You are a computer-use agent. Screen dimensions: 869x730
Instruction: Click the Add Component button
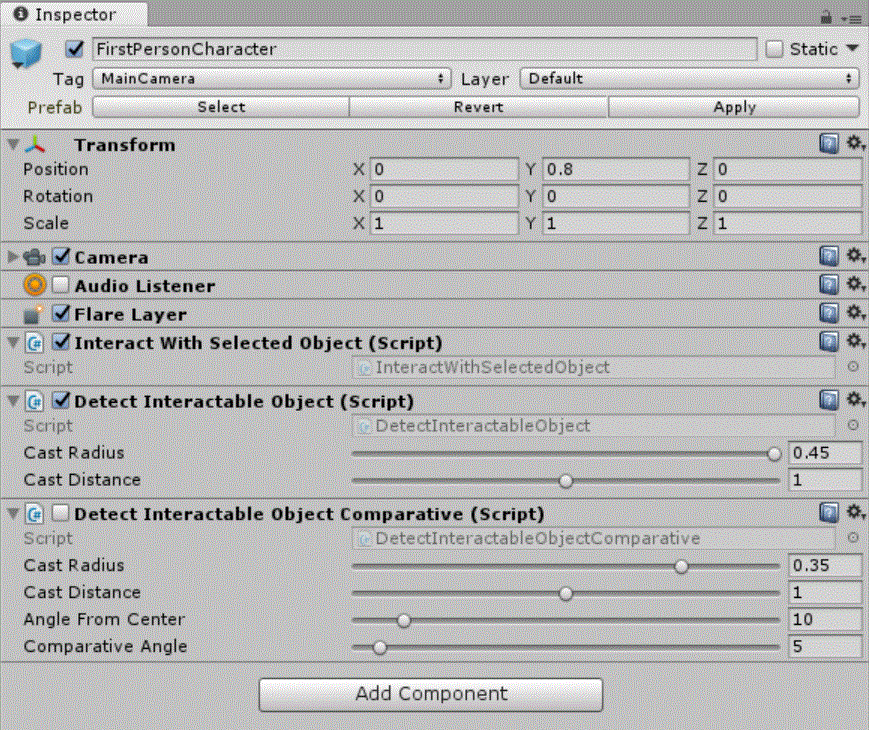(x=431, y=694)
